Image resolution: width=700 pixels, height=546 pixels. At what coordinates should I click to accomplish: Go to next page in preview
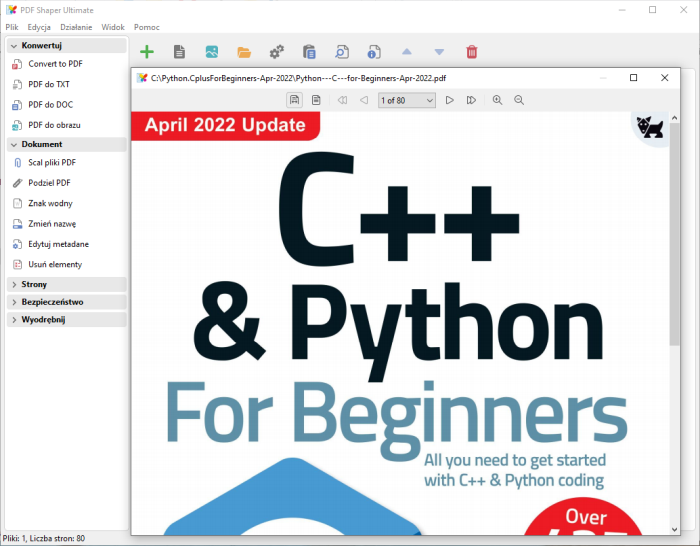(450, 100)
